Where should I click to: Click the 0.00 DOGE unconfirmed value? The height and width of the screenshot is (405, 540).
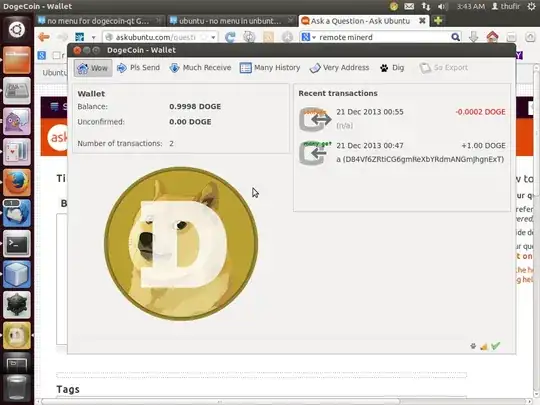coord(190,122)
